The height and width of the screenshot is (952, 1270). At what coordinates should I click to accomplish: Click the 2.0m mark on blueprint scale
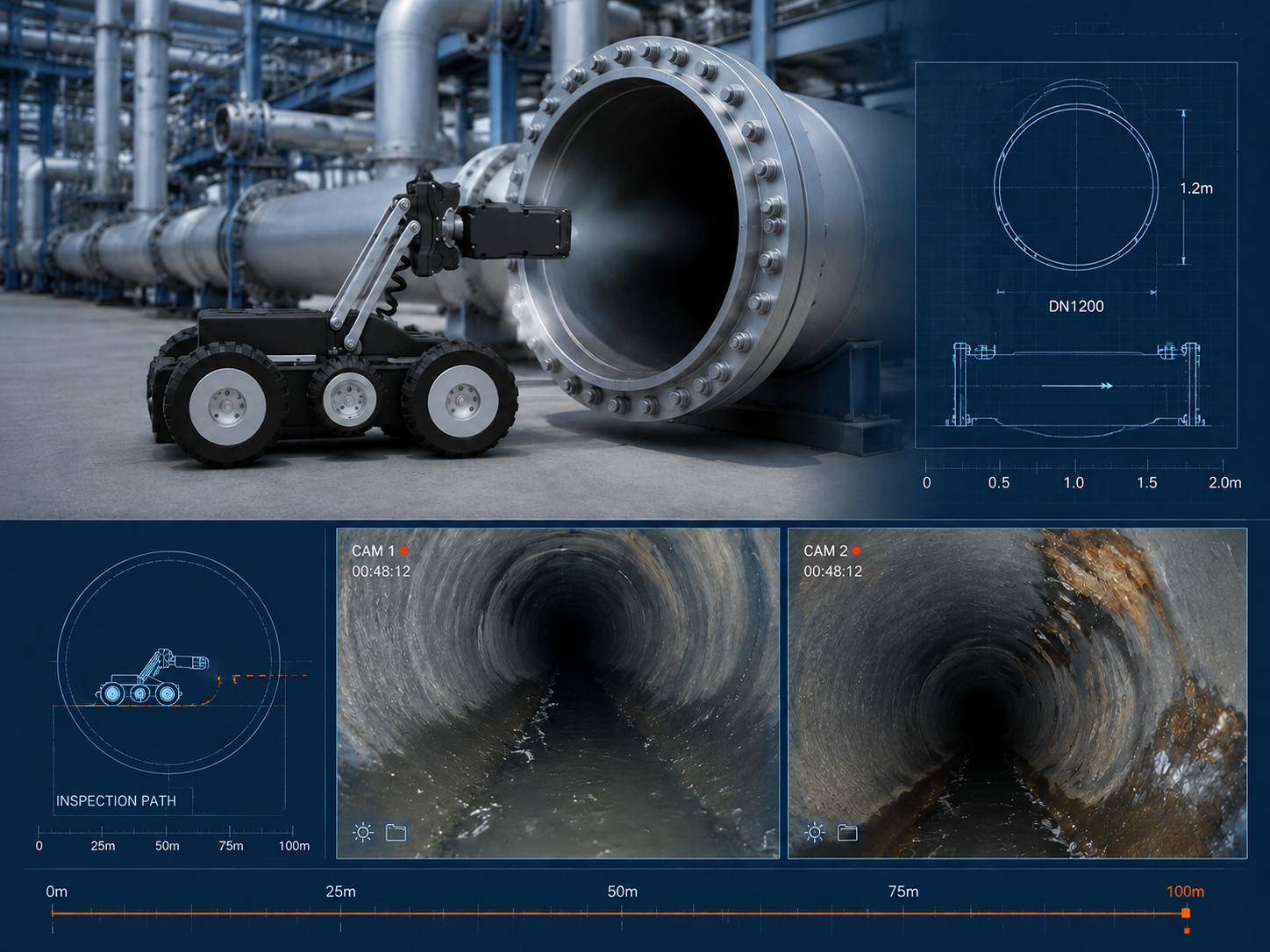click(x=1224, y=483)
